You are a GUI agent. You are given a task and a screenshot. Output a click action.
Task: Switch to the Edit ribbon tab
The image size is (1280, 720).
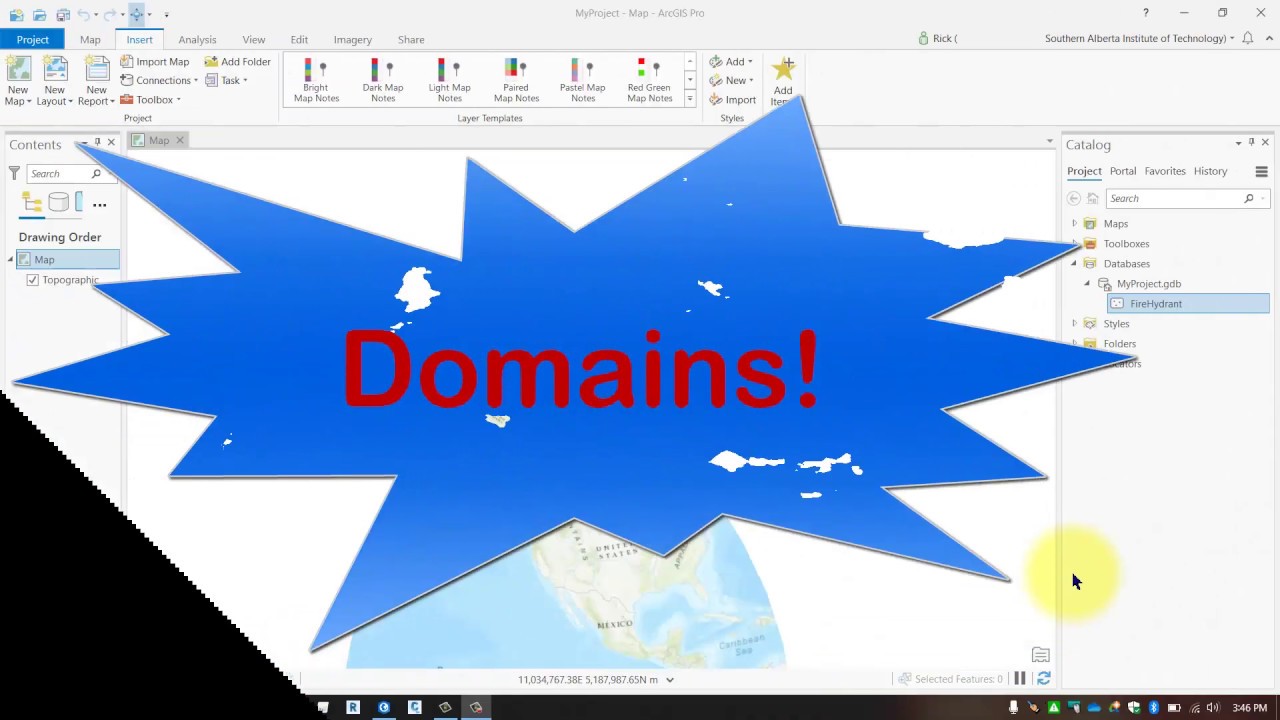pos(299,39)
